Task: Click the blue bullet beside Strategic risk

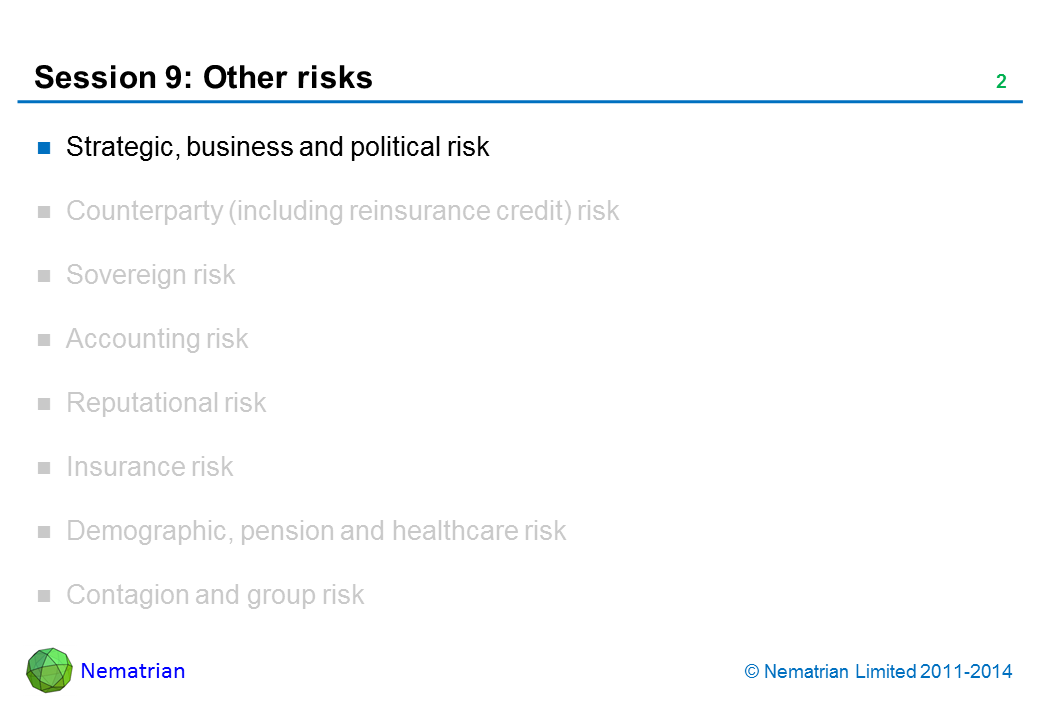Action: point(44,148)
